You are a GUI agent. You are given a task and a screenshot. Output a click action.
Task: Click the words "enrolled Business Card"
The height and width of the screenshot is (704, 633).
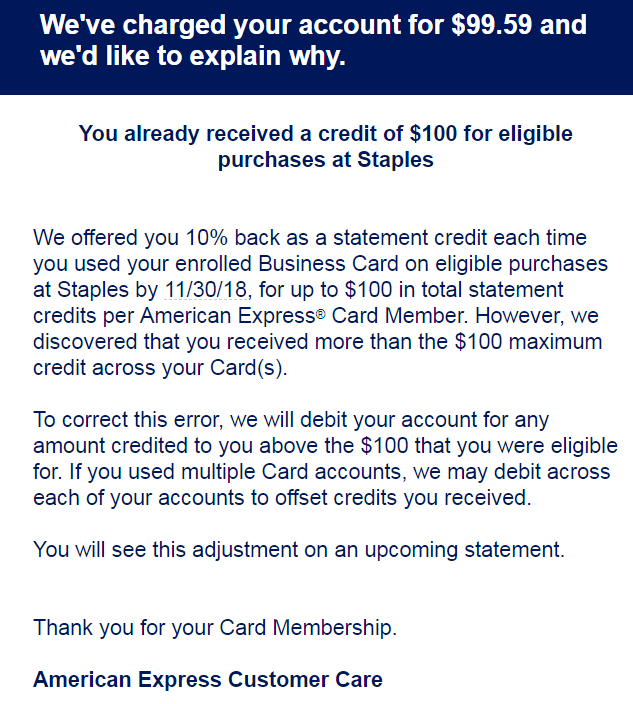point(286,264)
